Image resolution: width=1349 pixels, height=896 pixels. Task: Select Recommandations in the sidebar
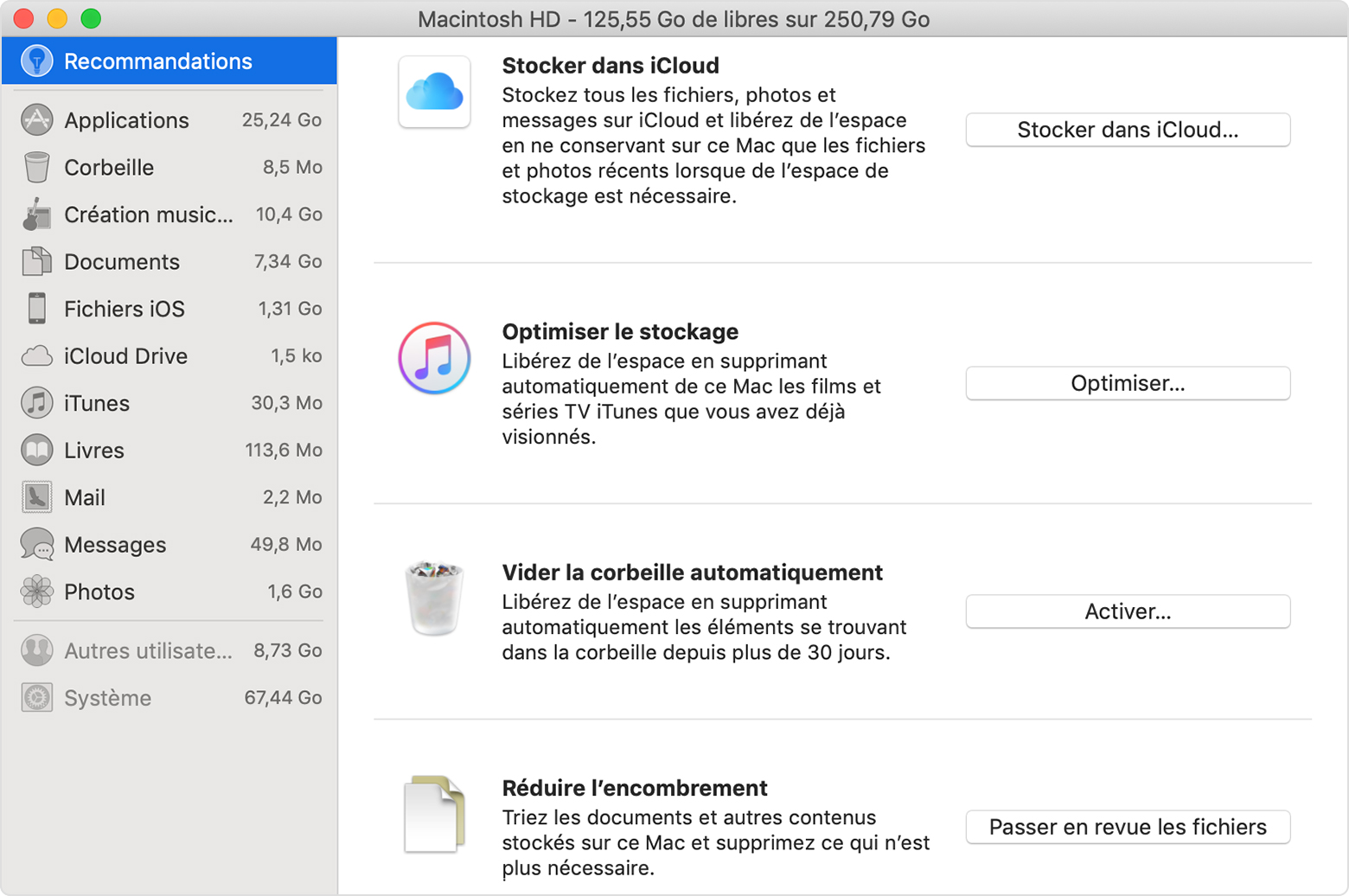[x=169, y=61]
